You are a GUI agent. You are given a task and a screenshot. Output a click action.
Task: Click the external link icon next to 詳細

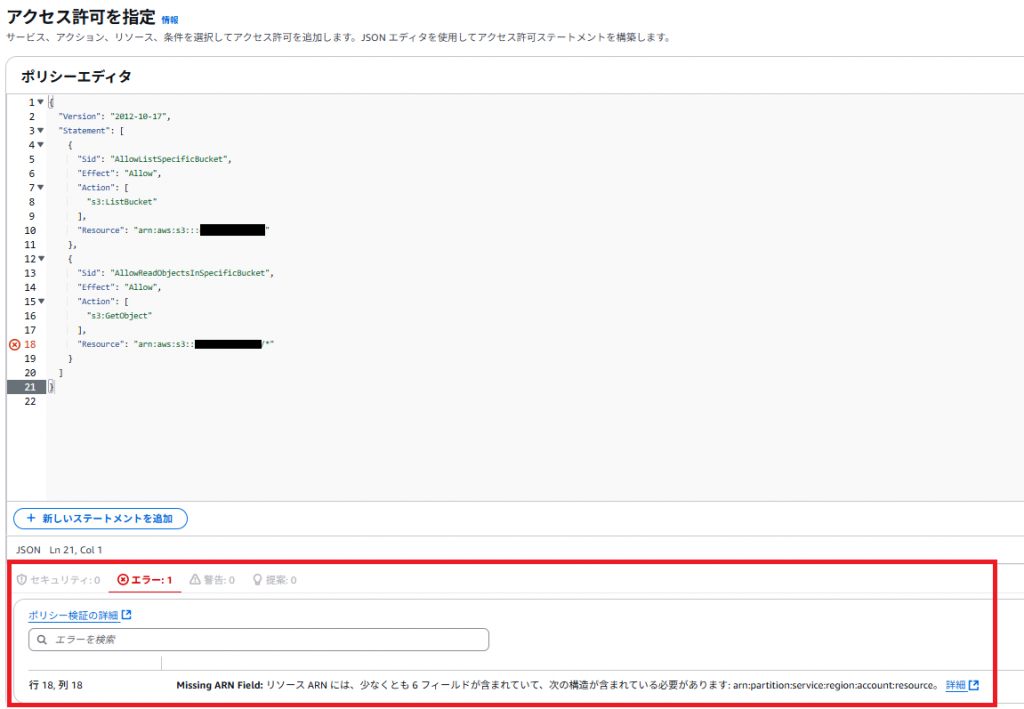(x=973, y=685)
